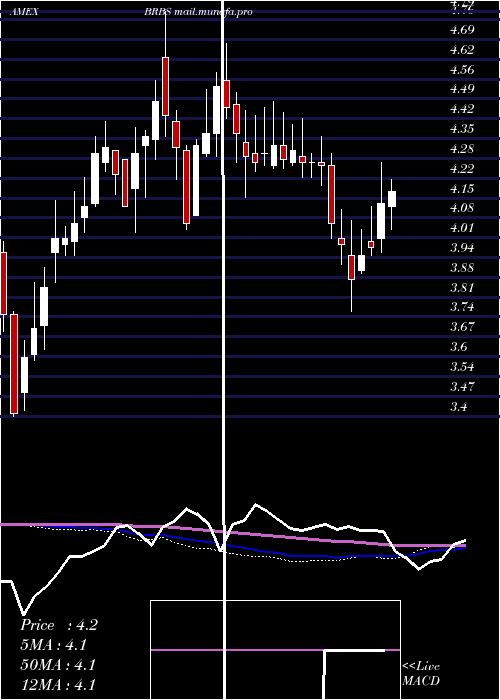
Task: Click the tallest red candlestick near 4.62
Action: tap(166, 86)
